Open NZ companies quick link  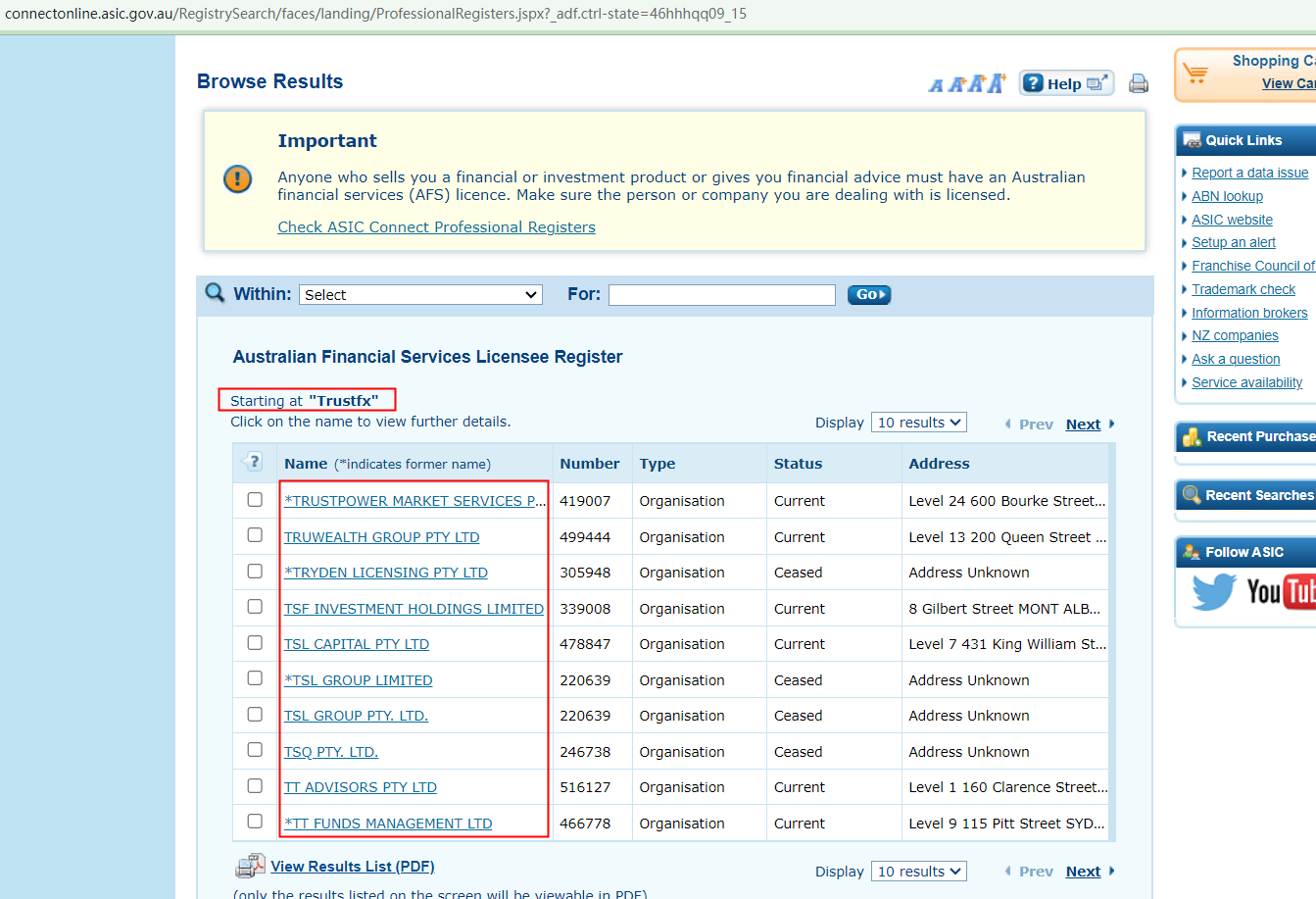tap(1235, 335)
